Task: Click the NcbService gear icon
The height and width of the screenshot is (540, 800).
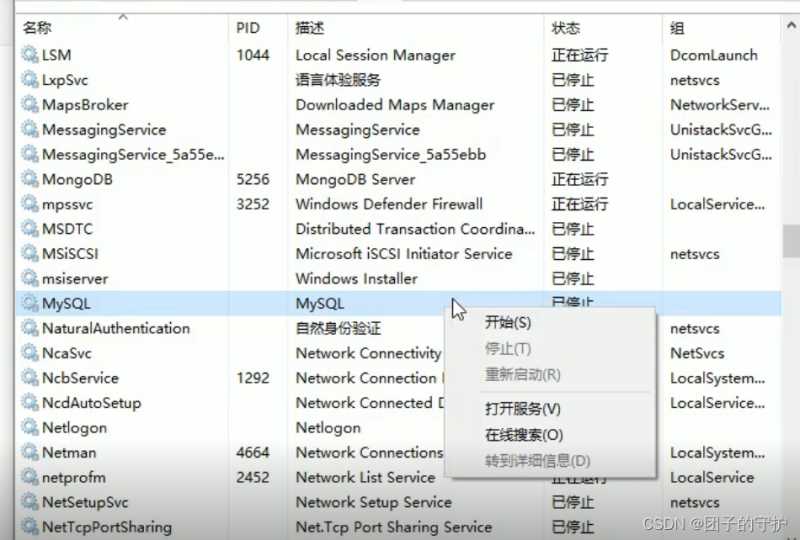Action: click(x=30, y=378)
